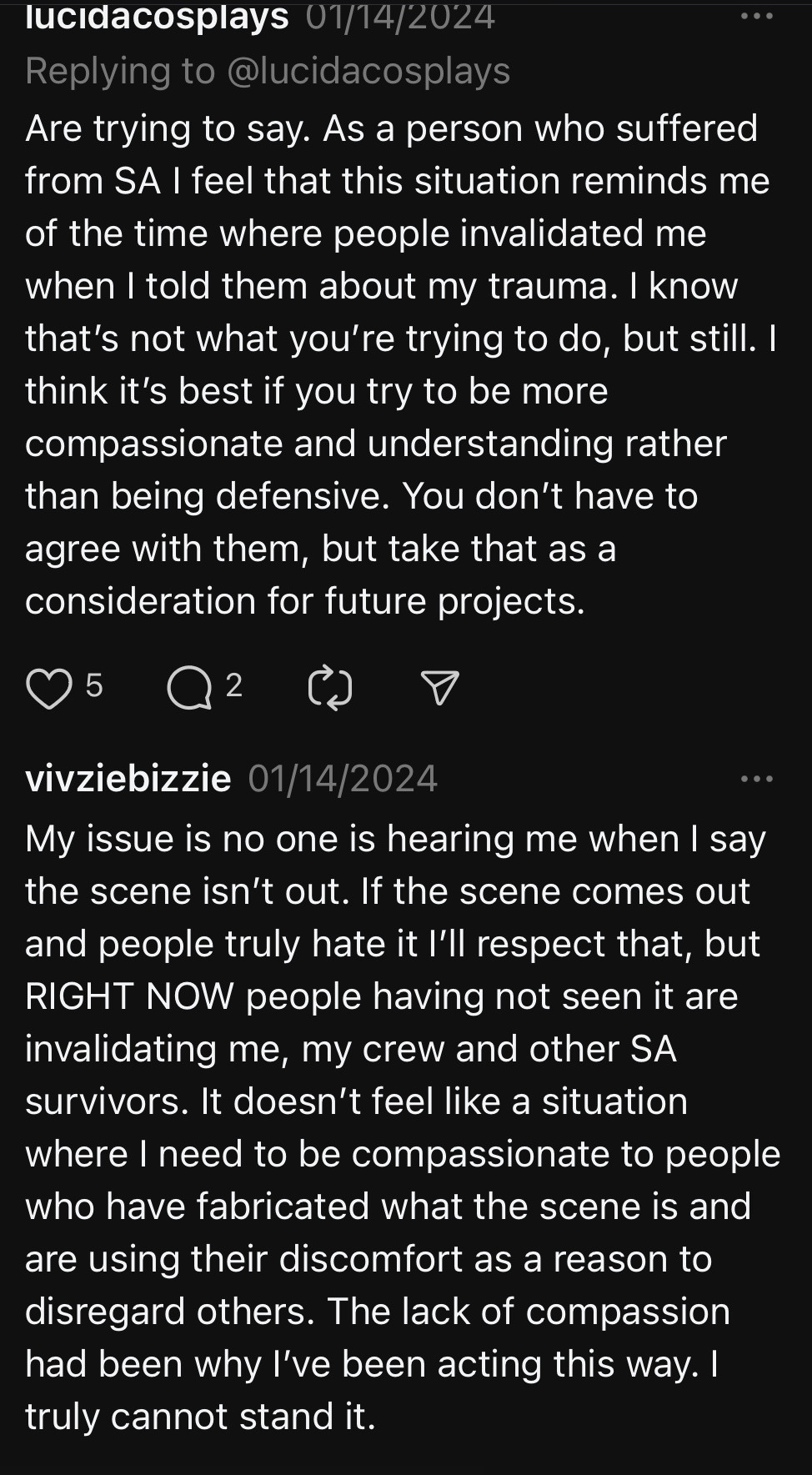The height and width of the screenshot is (1475, 812).
Task: Click the @lucidacosplays mention in Replying to
Action: tap(368, 71)
